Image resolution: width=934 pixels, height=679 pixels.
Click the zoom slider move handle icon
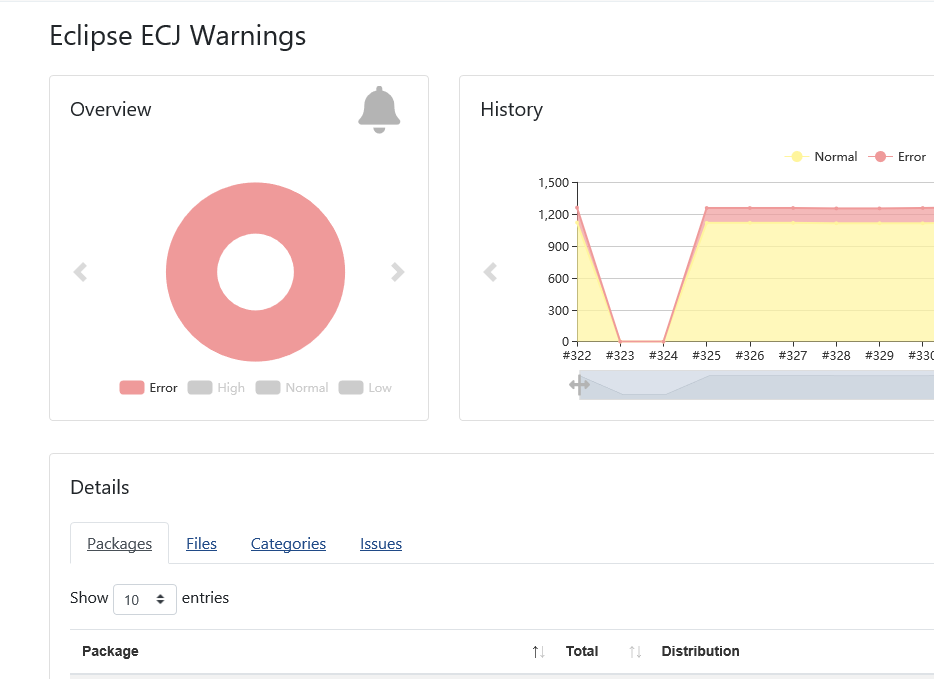[579, 385]
